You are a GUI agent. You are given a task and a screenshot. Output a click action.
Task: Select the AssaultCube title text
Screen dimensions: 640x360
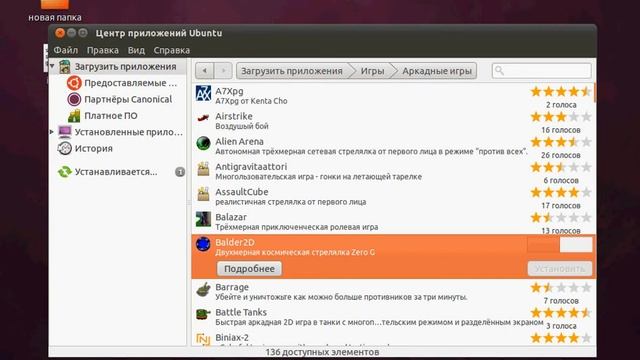[x=242, y=192]
